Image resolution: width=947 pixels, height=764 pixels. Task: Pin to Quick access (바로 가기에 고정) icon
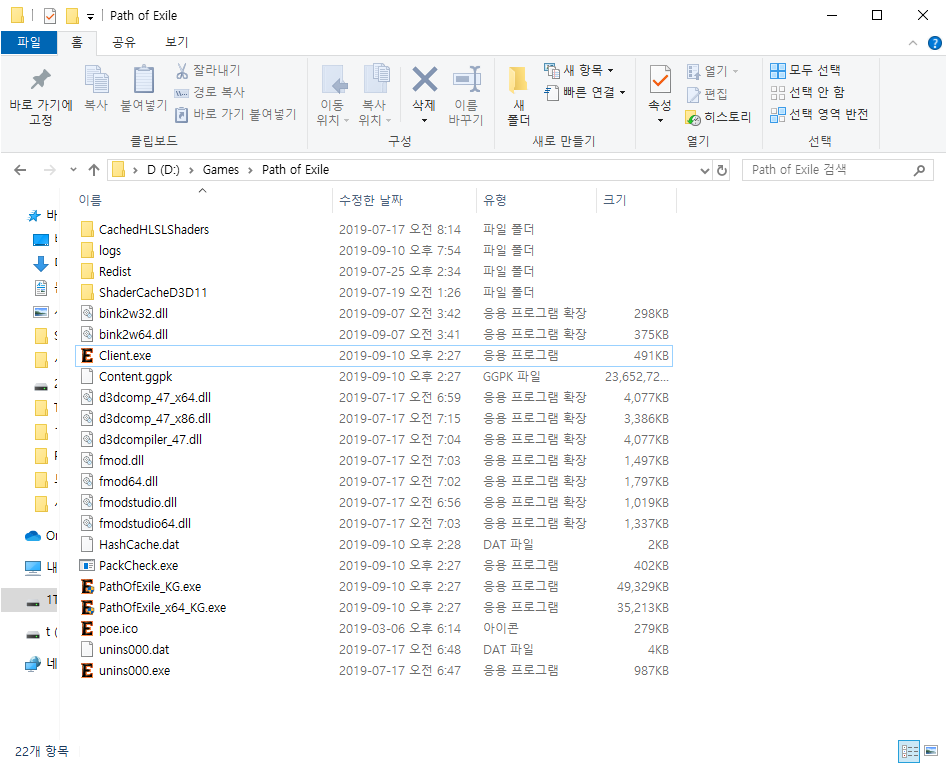[x=40, y=79]
